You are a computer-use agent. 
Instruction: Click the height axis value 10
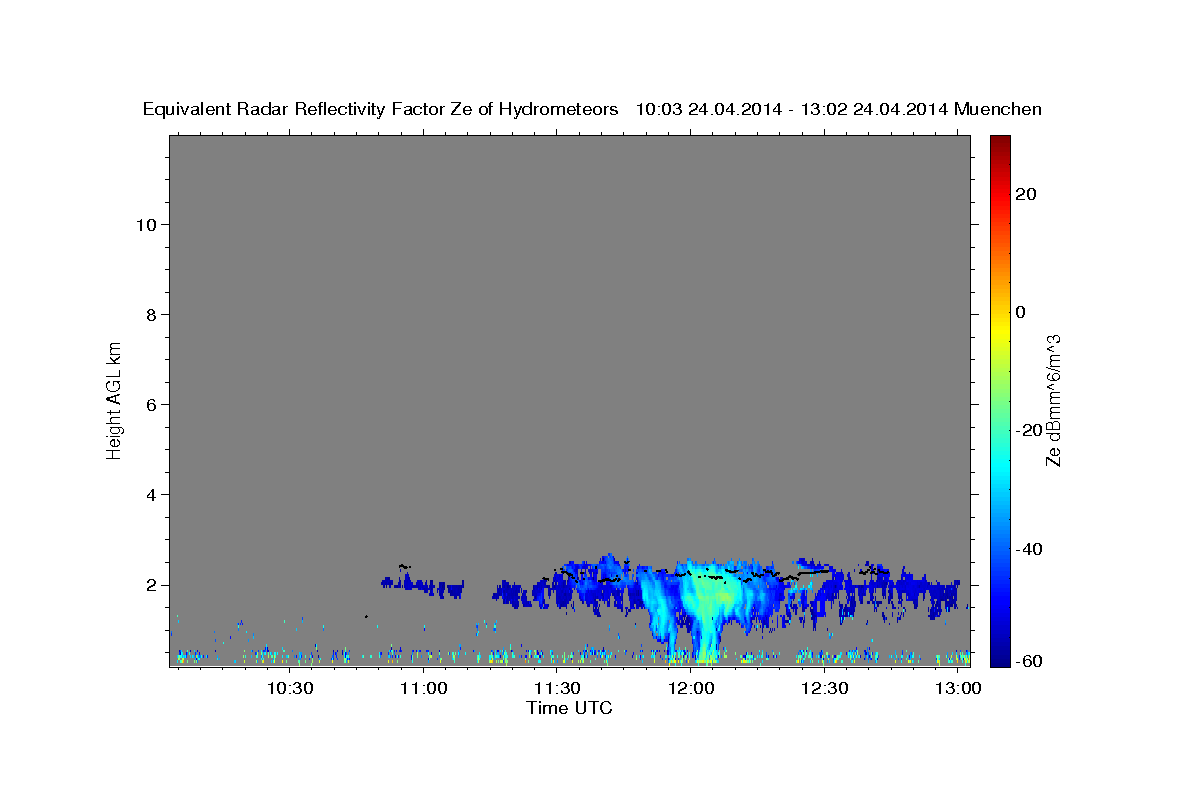point(144,224)
